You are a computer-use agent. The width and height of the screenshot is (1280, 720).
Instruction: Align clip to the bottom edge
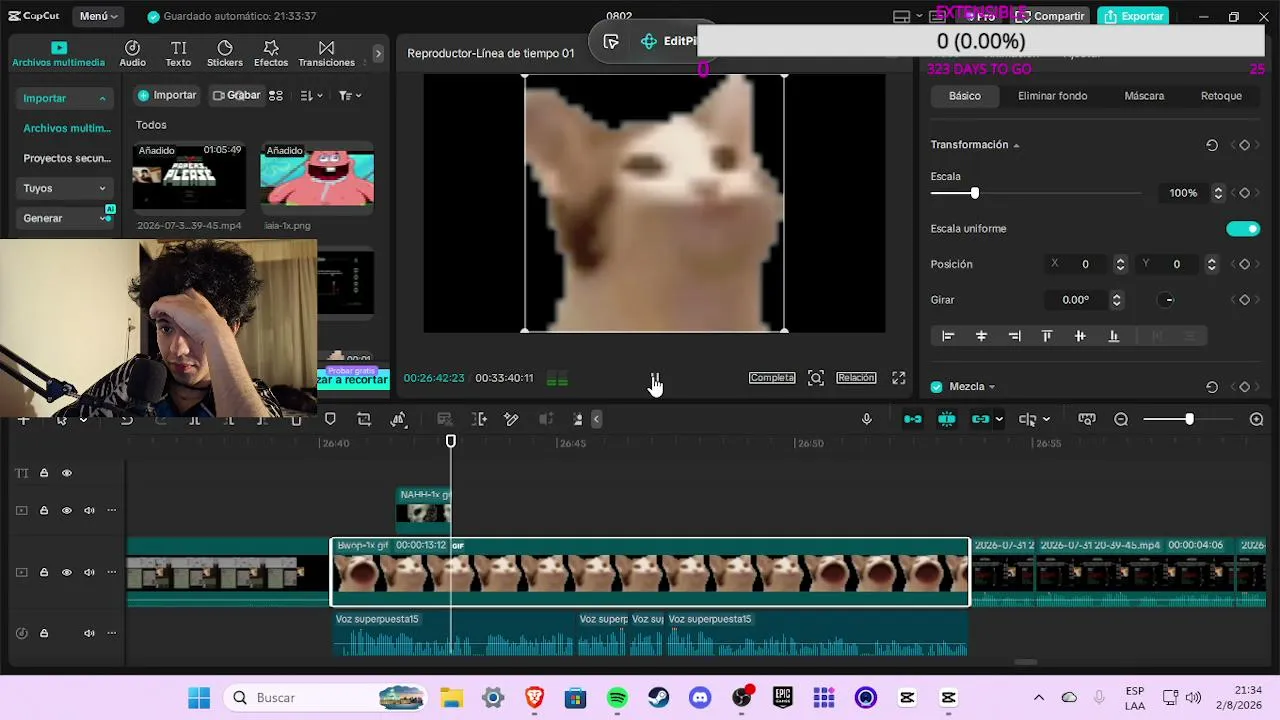[x=1113, y=336]
